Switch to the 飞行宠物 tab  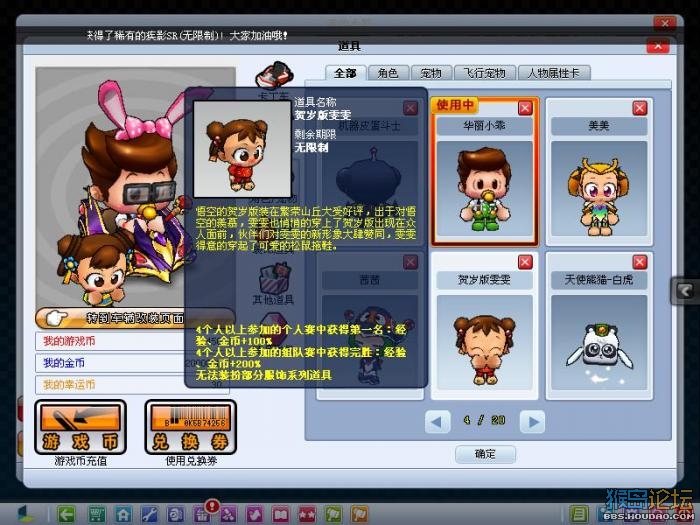tap(484, 73)
